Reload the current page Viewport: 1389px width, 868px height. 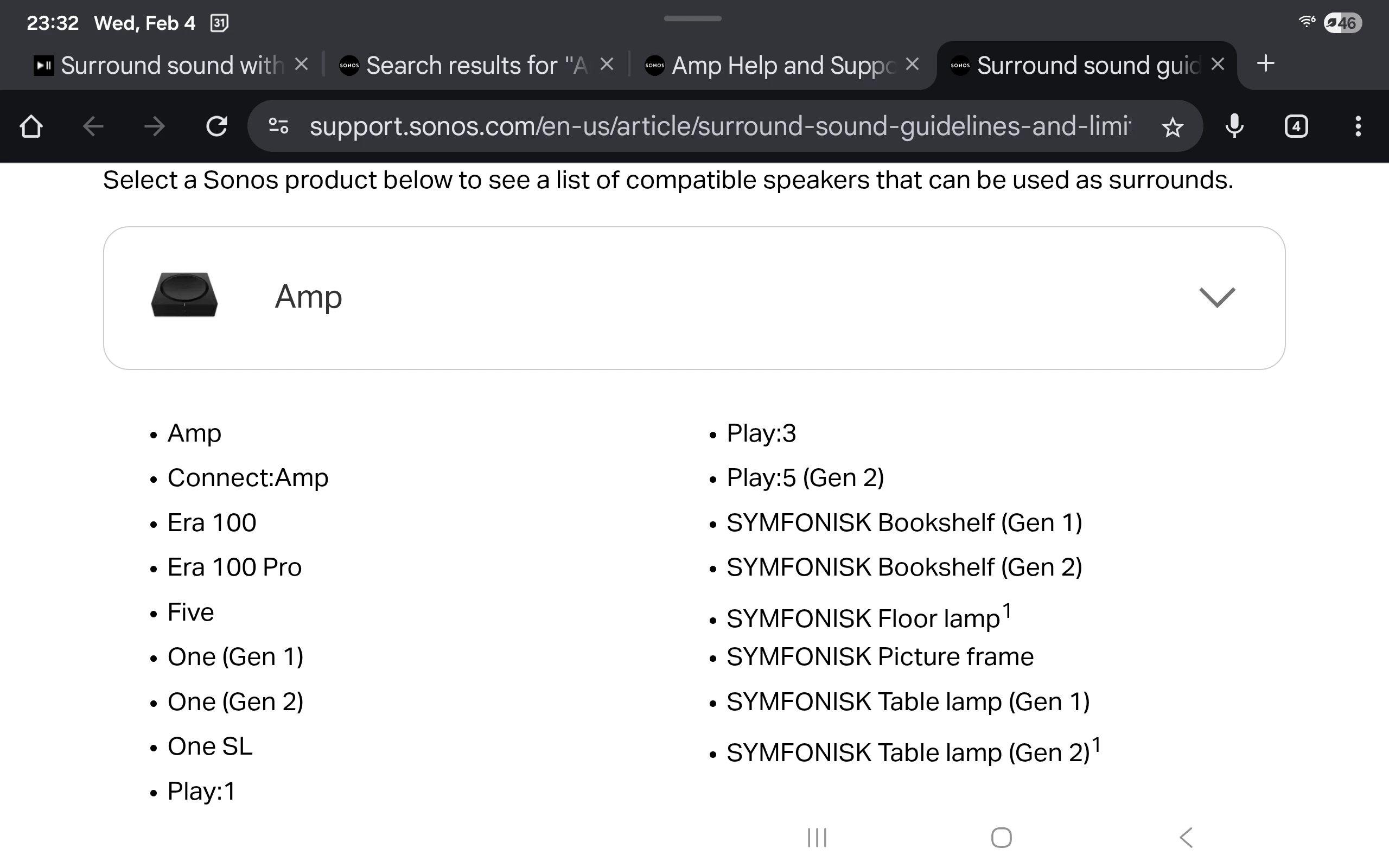216,126
